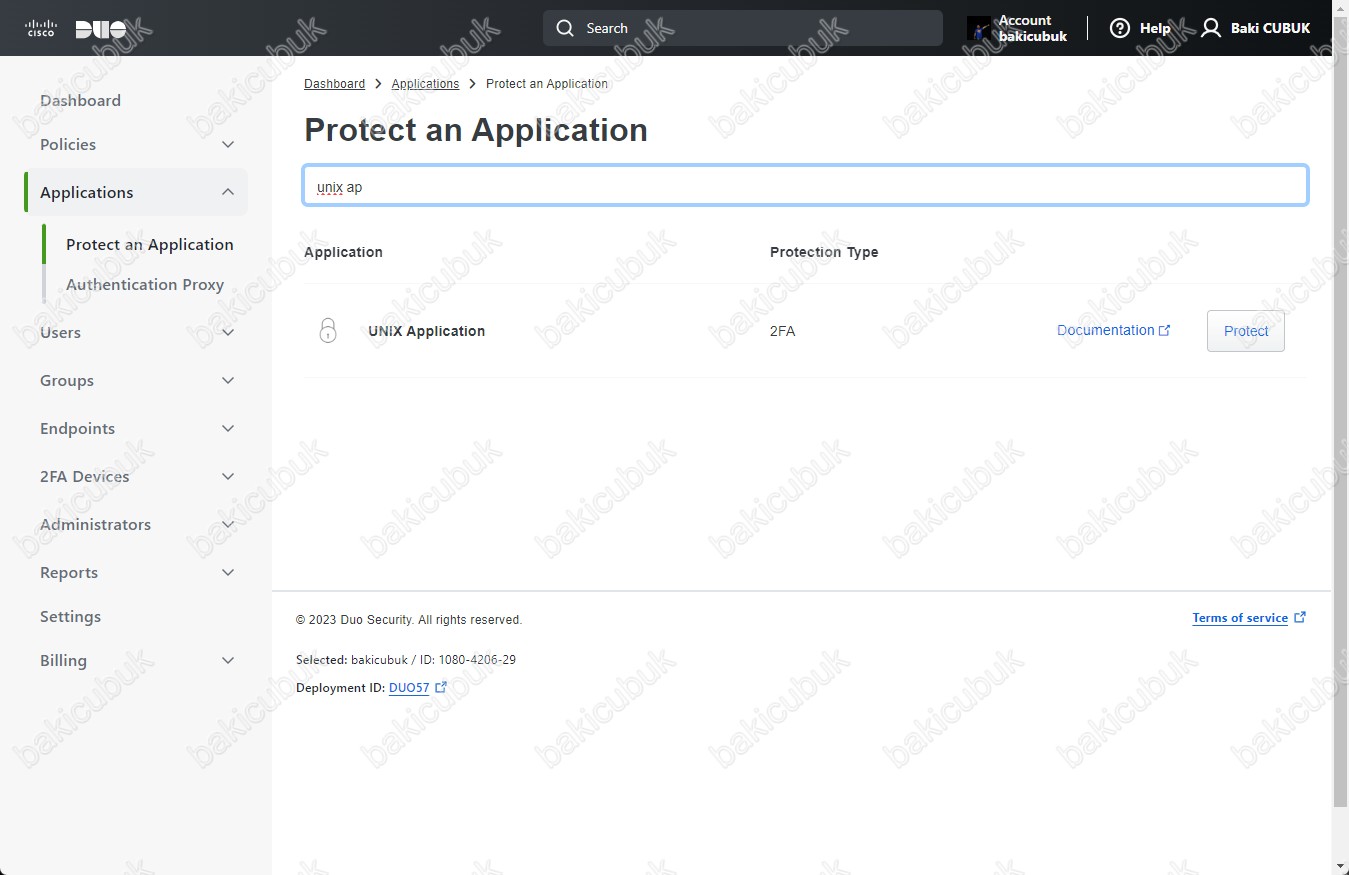
Task: Open Billing in the sidebar
Action: click(x=63, y=660)
